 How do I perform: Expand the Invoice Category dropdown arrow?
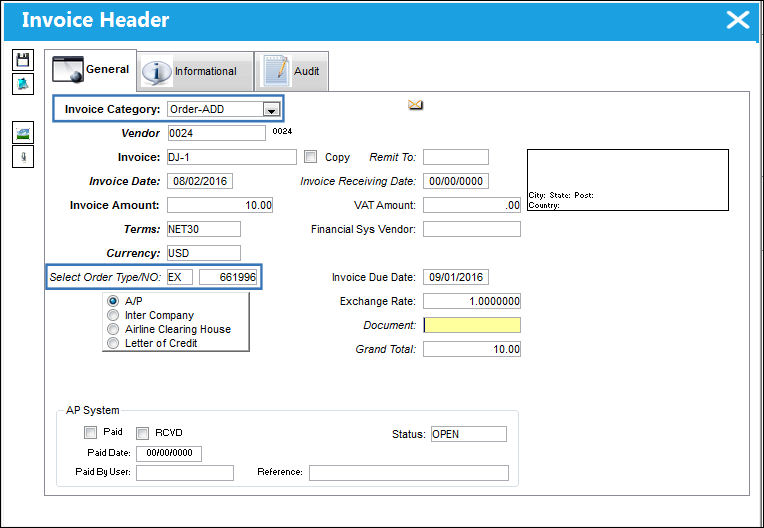click(271, 110)
